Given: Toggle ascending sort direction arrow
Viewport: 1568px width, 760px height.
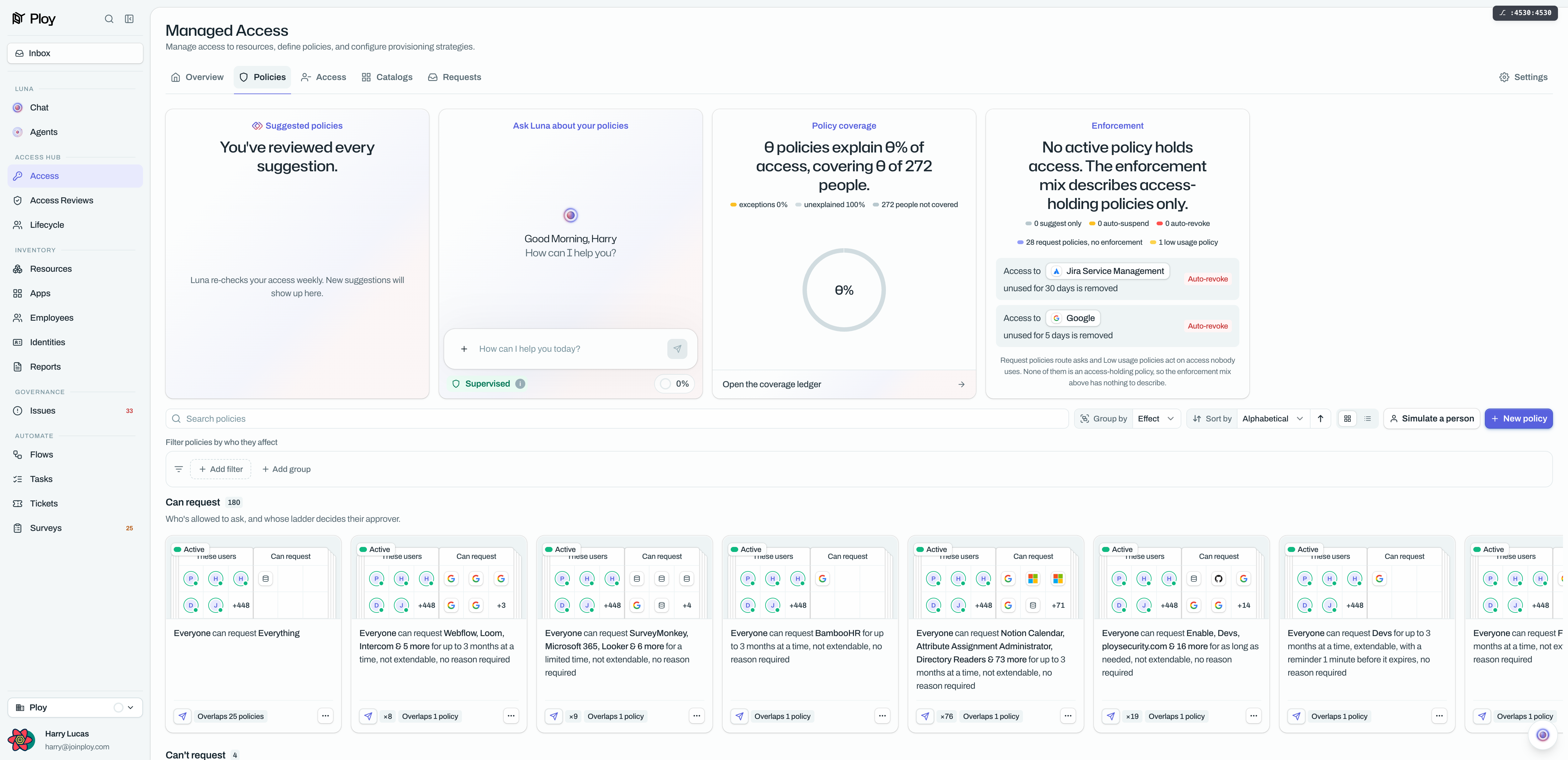Looking at the screenshot, I should click(1320, 419).
